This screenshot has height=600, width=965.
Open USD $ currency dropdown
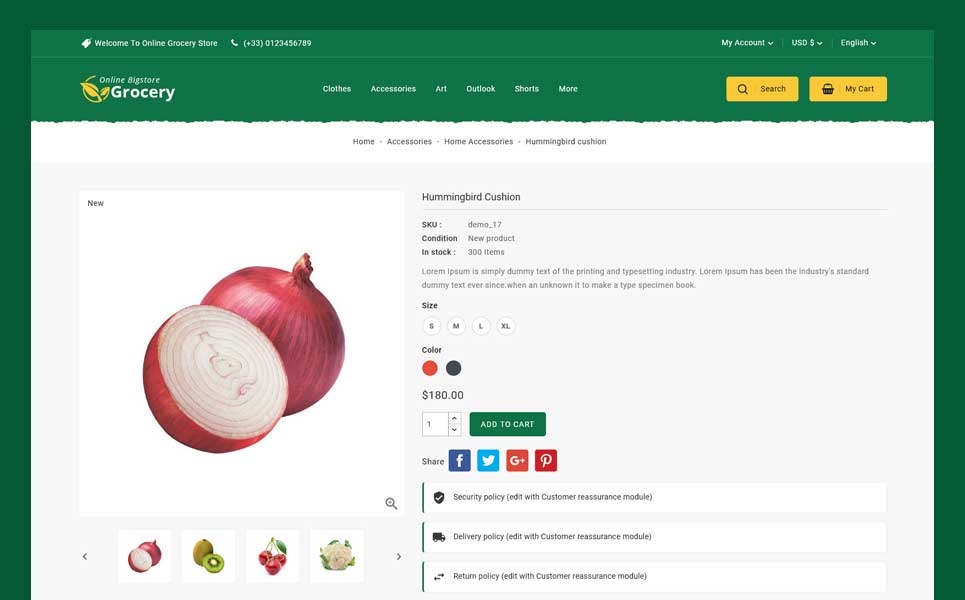(x=807, y=43)
